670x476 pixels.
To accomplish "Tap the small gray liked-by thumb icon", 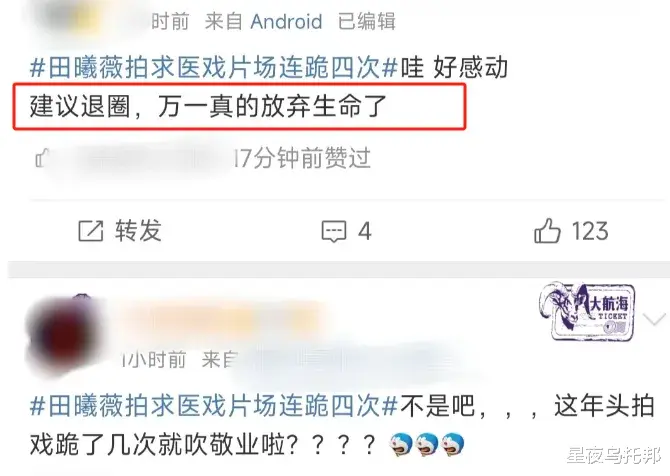I will (42, 158).
